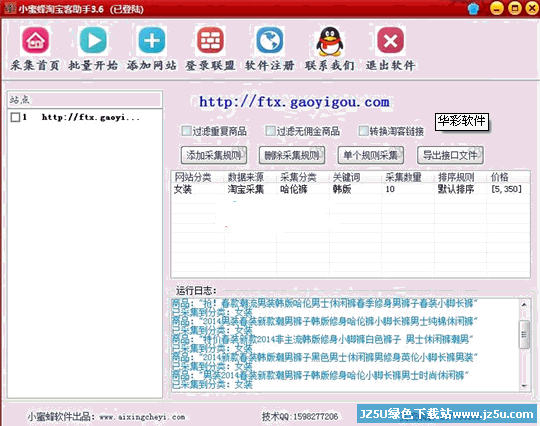
Task: Sort by 关键词 column header
Action: coord(355,177)
